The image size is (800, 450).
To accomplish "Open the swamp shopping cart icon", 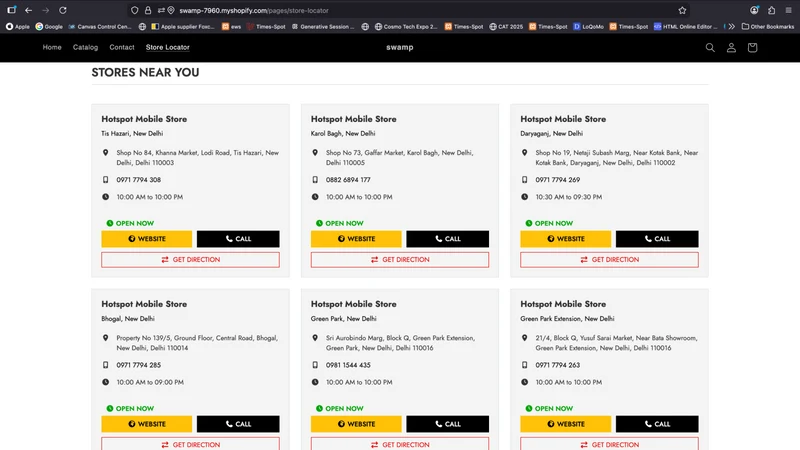I will click(x=752, y=47).
